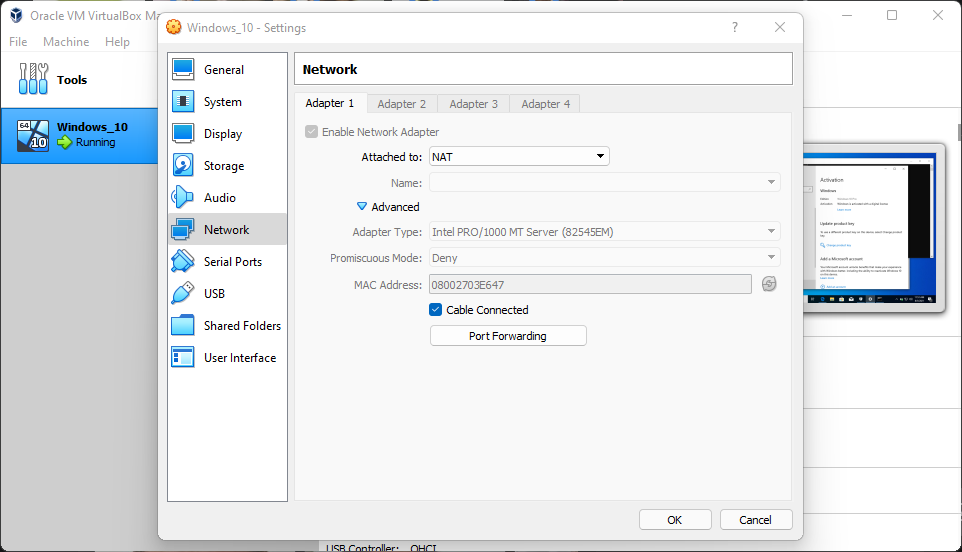The image size is (962, 552).
Task: Select the Storage disk icon
Action: (x=183, y=165)
